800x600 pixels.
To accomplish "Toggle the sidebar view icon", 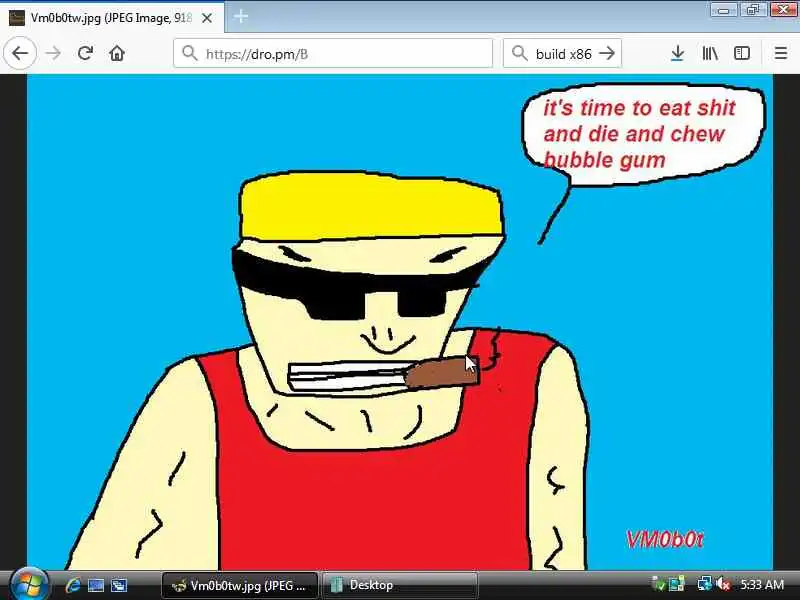I will 742,53.
